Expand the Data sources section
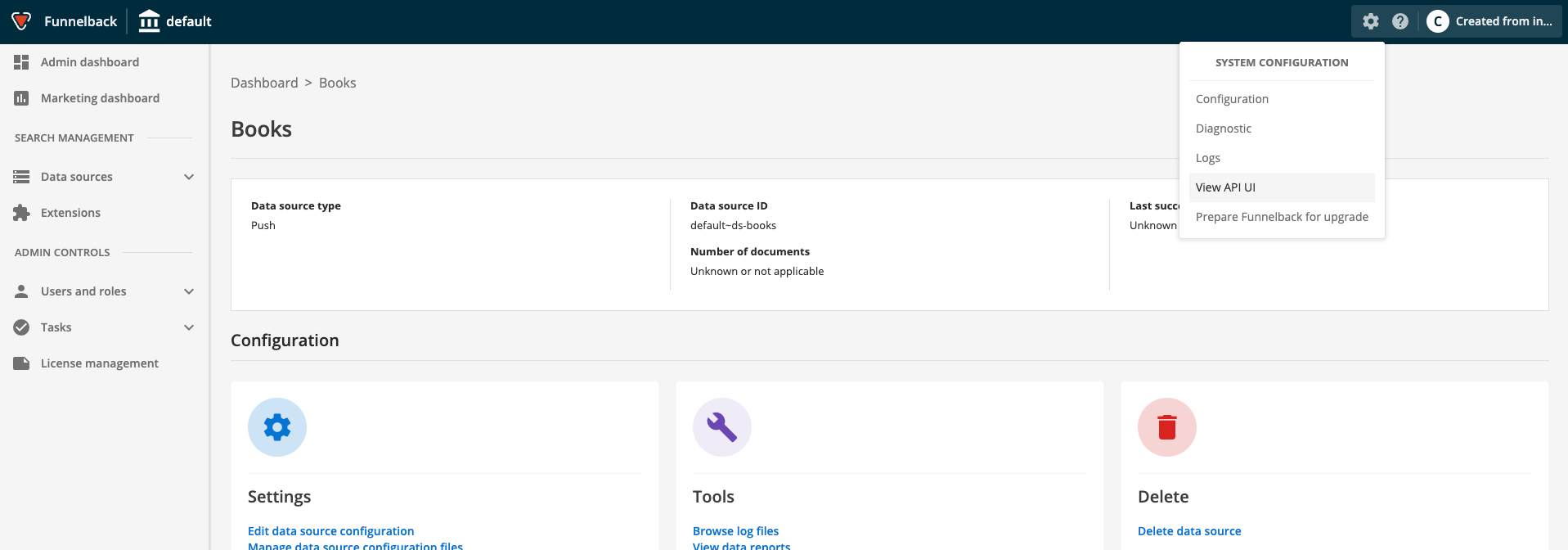Viewport: 1568px width, 550px height. [189, 177]
